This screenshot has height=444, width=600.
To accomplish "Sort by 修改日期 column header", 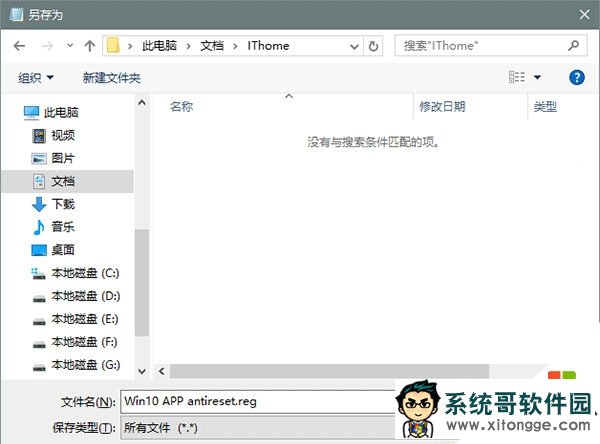I will click(442, 106).
